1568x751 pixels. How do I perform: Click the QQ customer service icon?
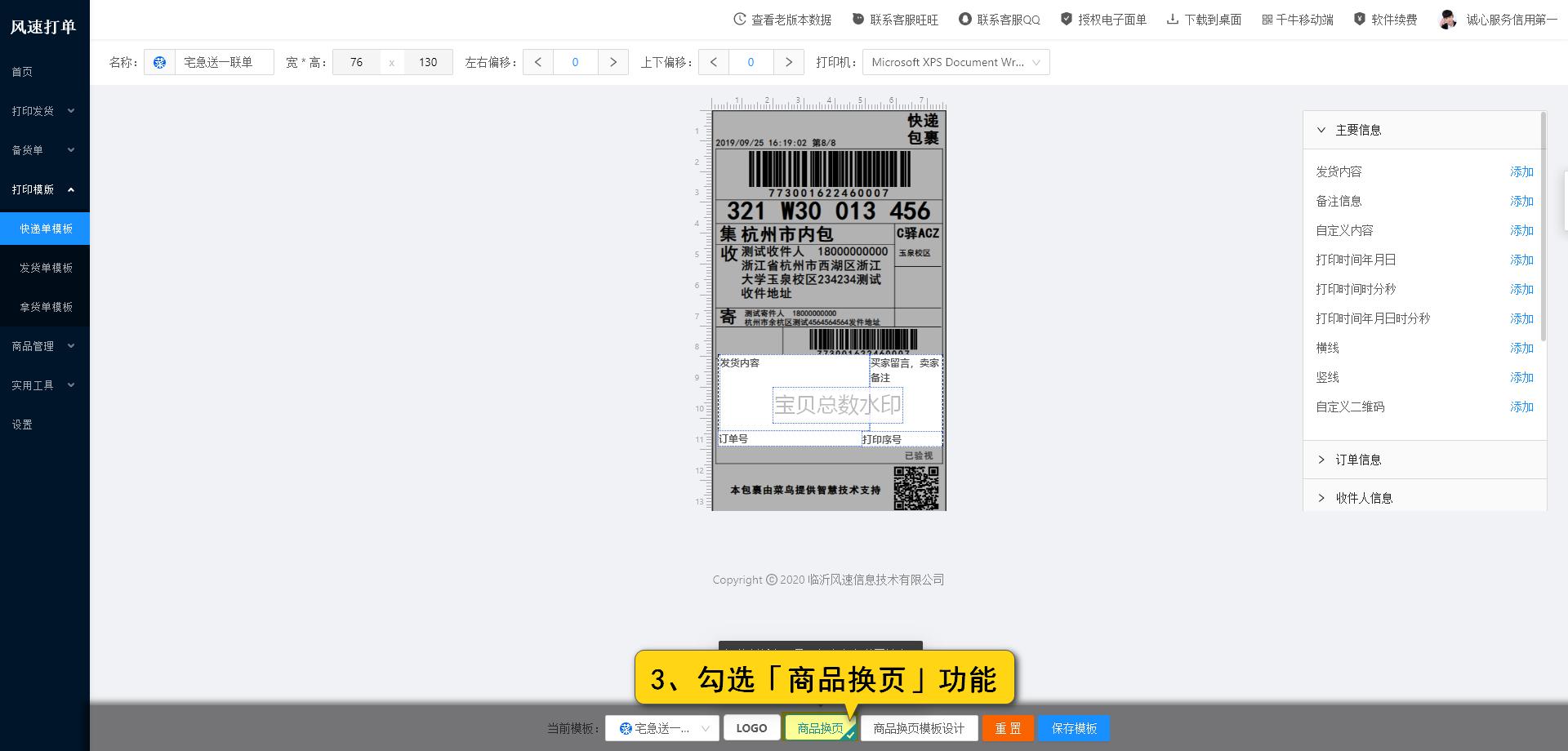point(965,19)
